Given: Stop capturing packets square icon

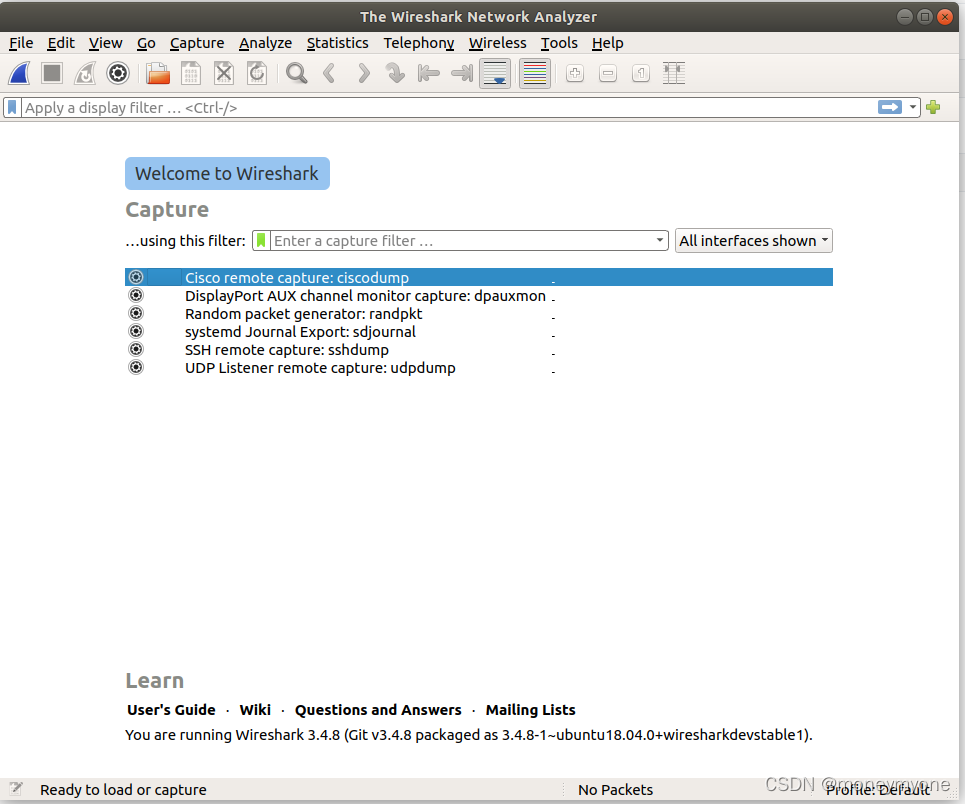Looking at the screenshot, I should click(x=52, y=73).
